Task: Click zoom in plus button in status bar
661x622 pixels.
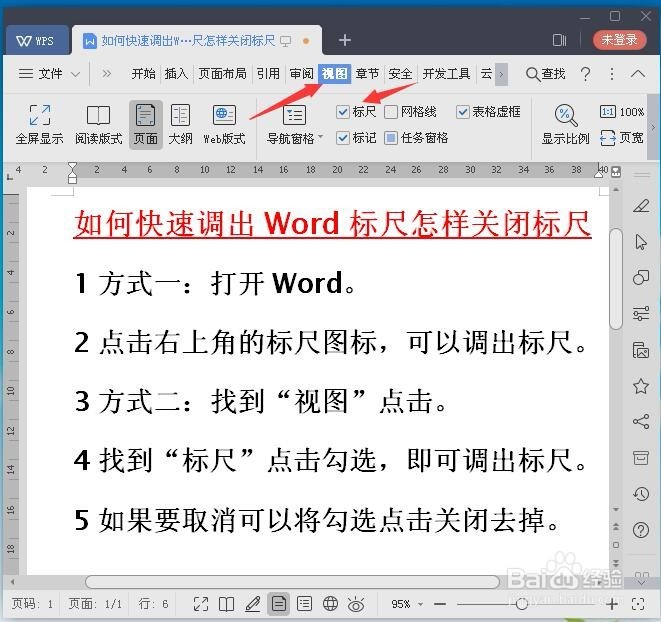Action: tap(612, 604)
